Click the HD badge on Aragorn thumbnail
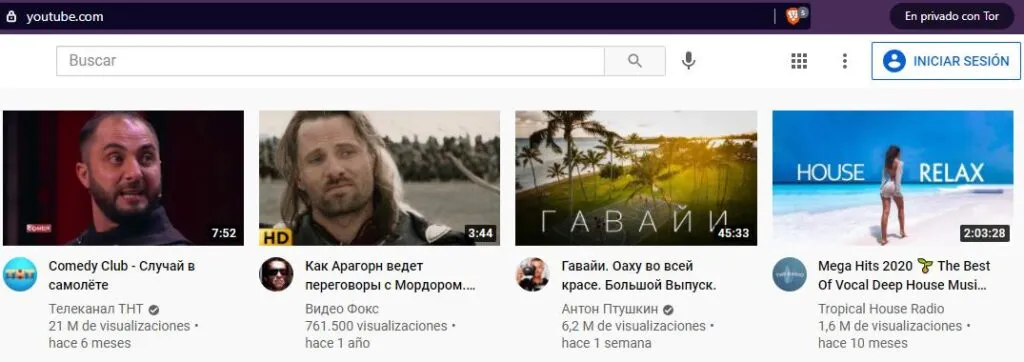Screen dimensions: 1024x362 tap(276, 236)
